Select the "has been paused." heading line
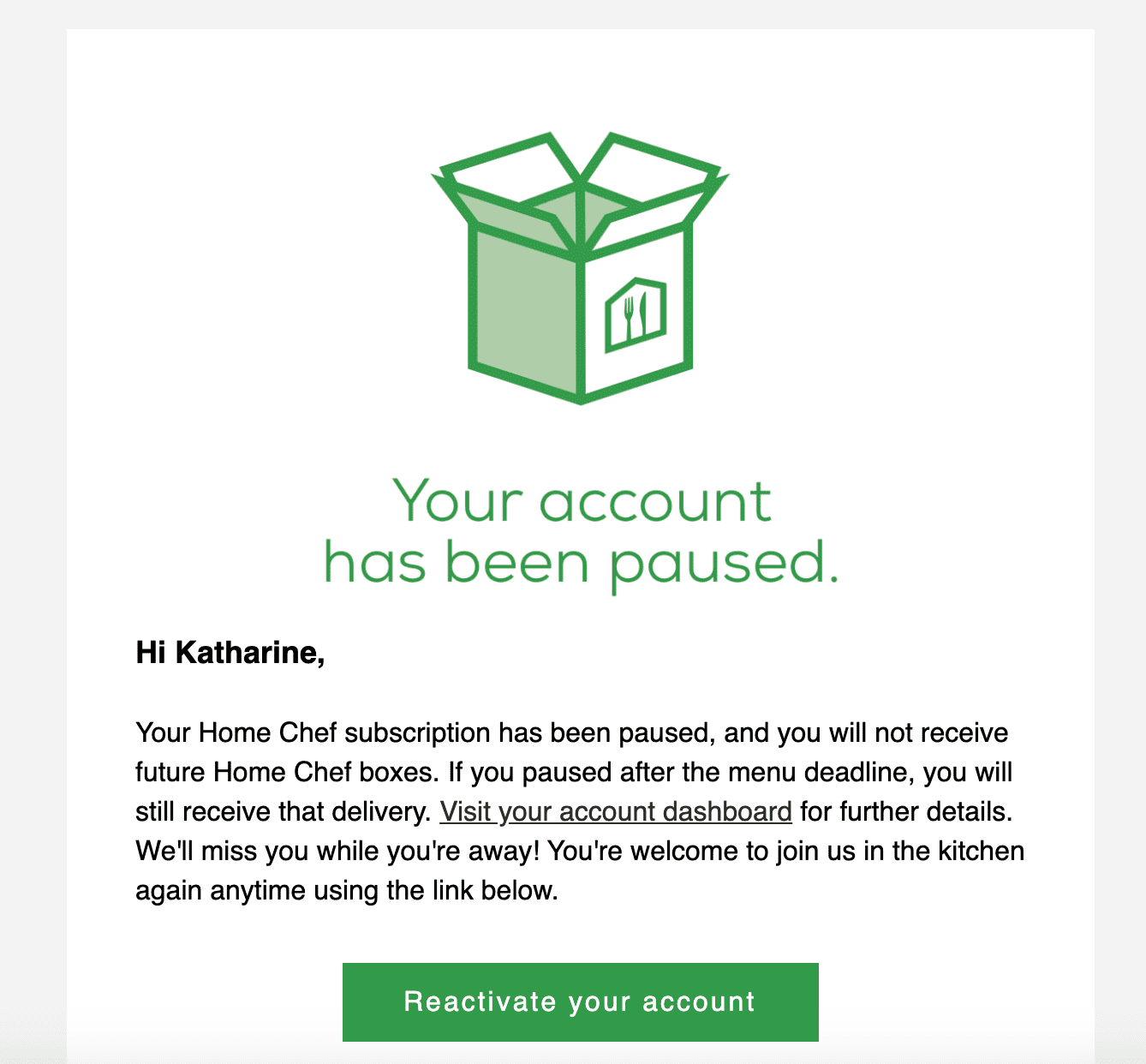Screen dimensions: 1146x1064 point(582,565)
